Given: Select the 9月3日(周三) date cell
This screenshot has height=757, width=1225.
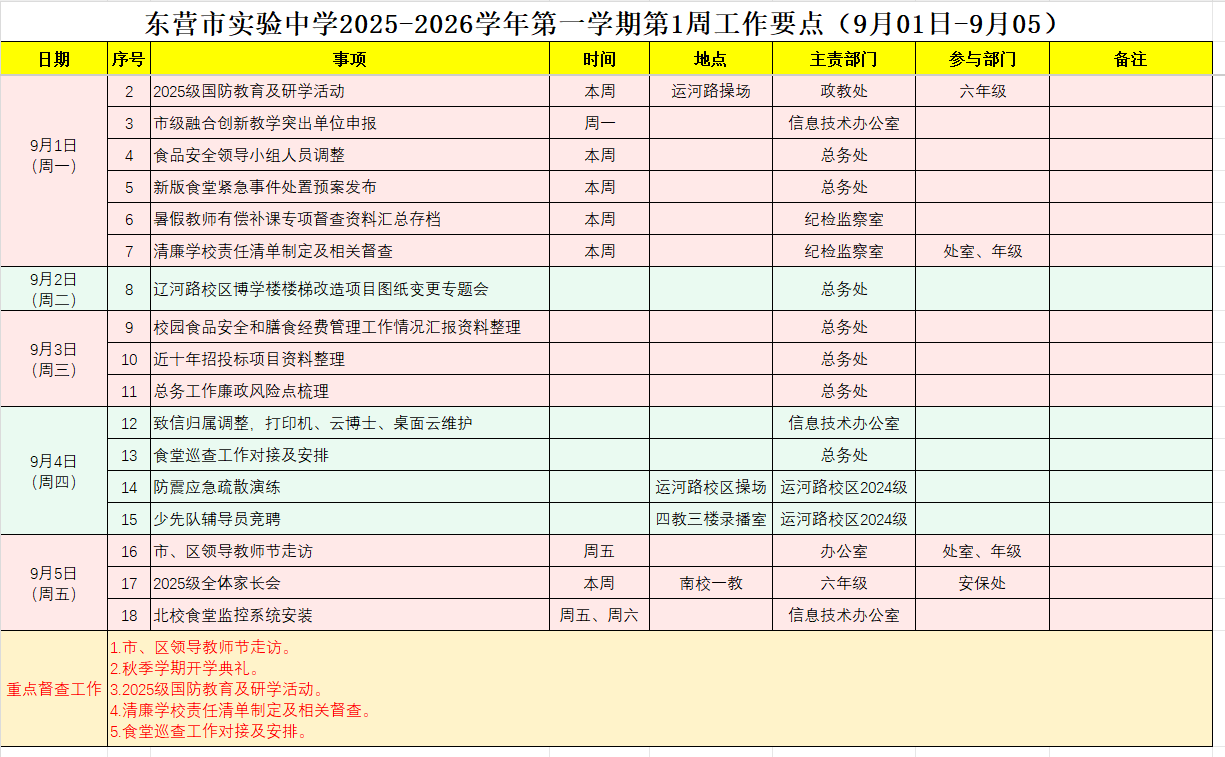Looking at the screenshot, I should [x=54, y=359].
